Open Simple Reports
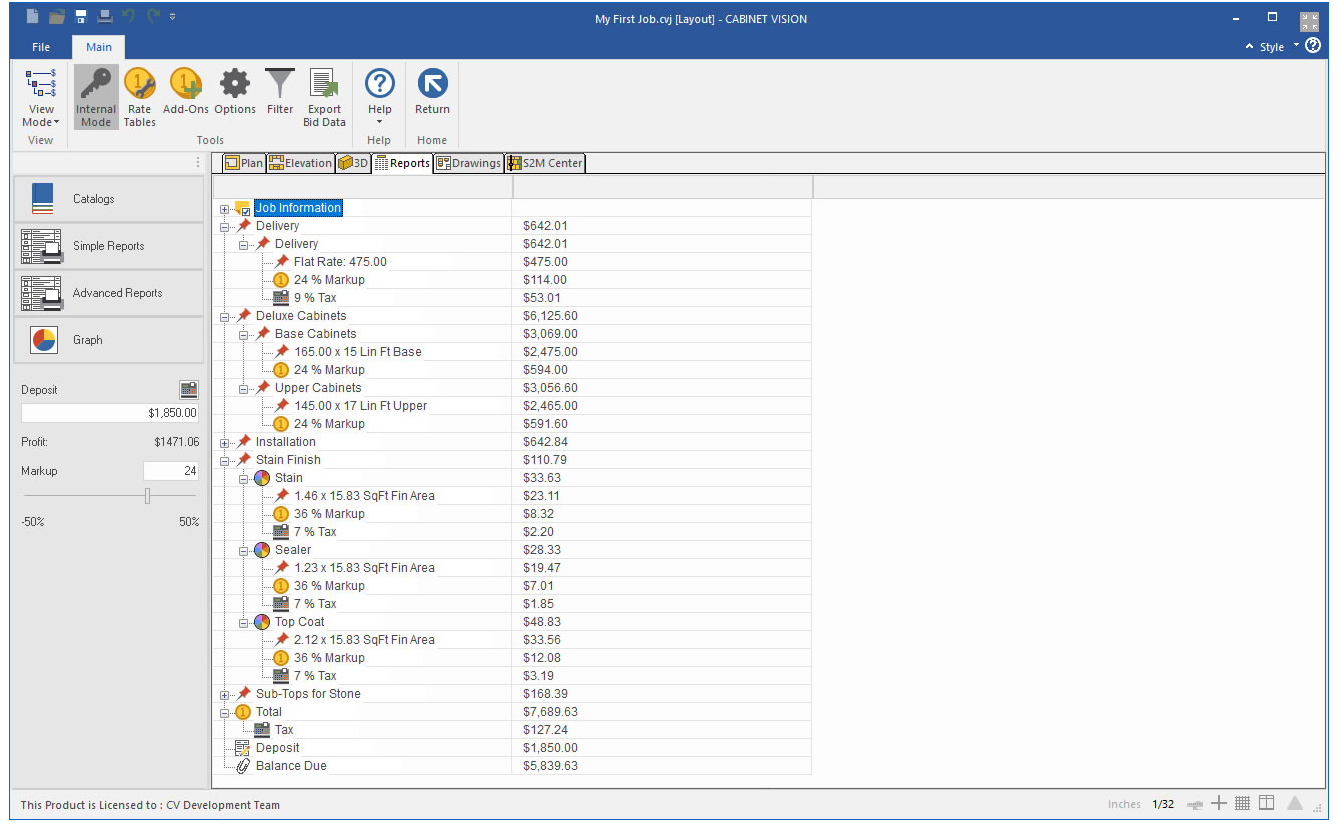The width and height of the screenshot is (1340, 824). (x=108, y=246)
